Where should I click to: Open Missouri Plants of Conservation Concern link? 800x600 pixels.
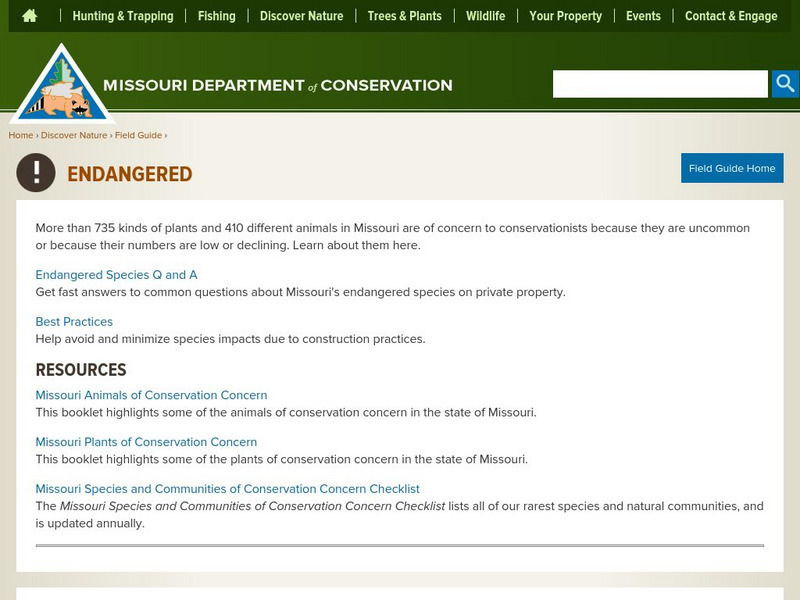pyautogui.click(x=146, y=442)
